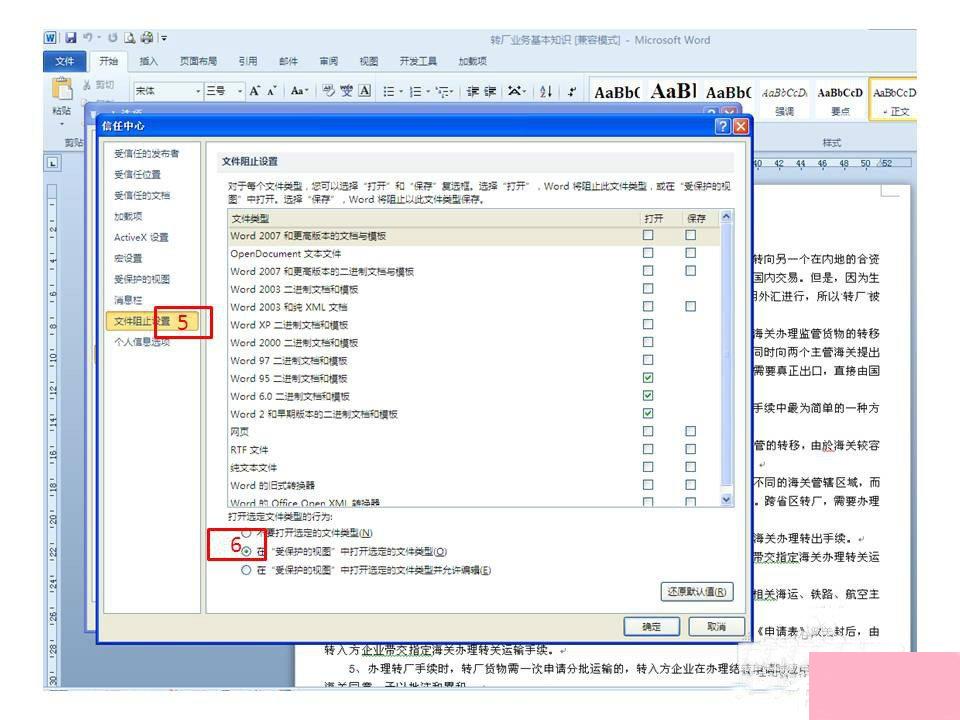Uncheck Open box for Word 95 binary documents
960x720 pixels.
click(x=648, y=378)
